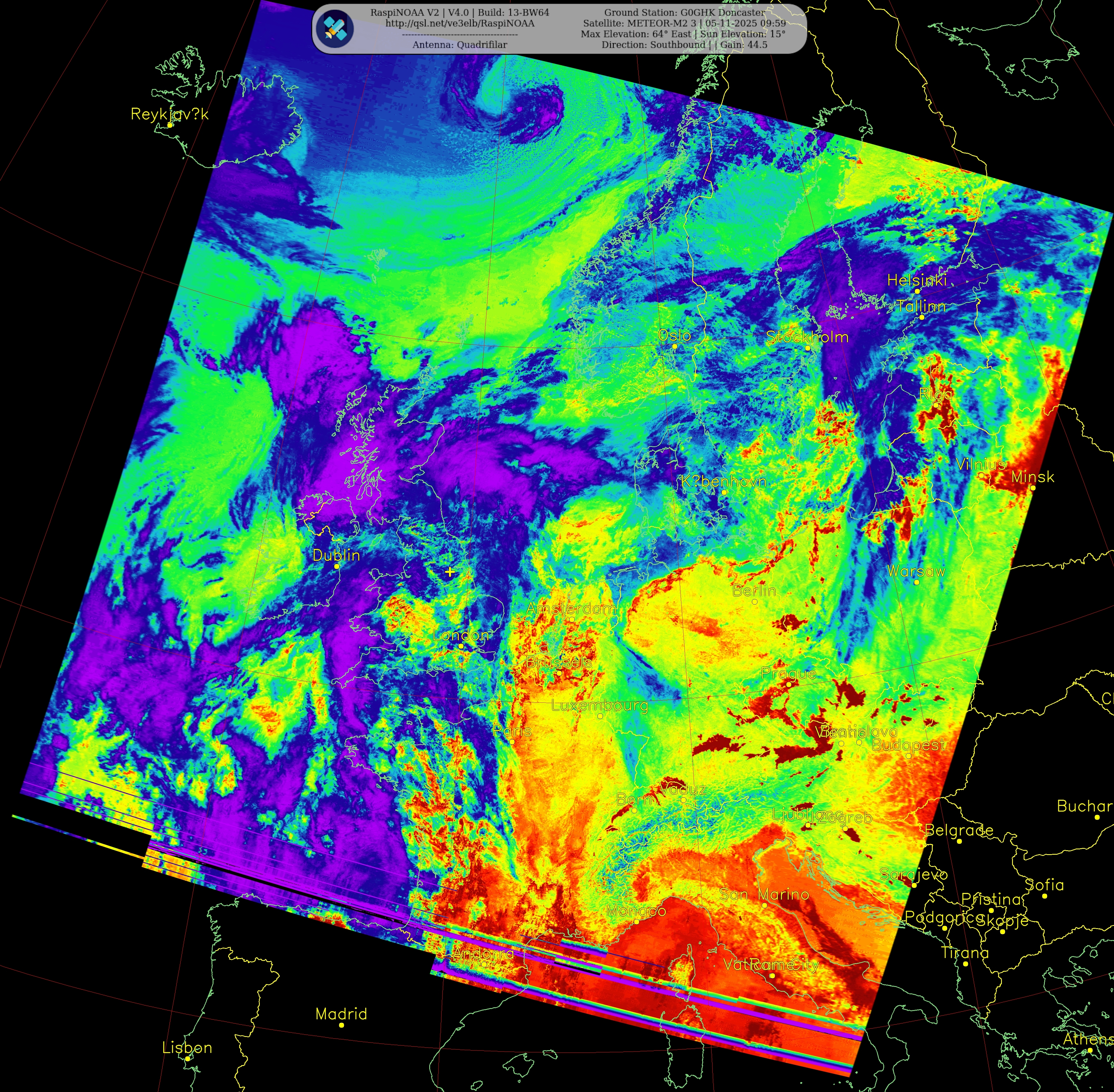The image size is (1114, 1092).
Task: Click the Stockholm city dot marker
Action: [x=808, y=348]
